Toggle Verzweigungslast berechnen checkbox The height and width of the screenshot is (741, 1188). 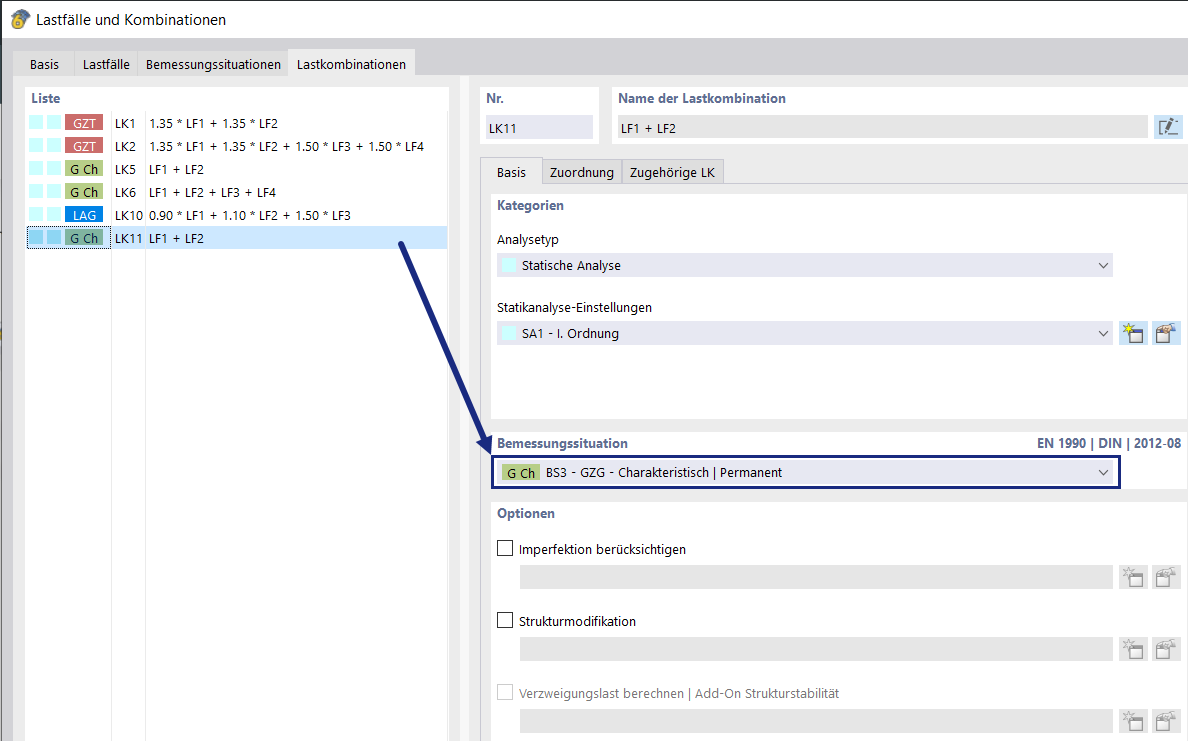tap(505, 692)
